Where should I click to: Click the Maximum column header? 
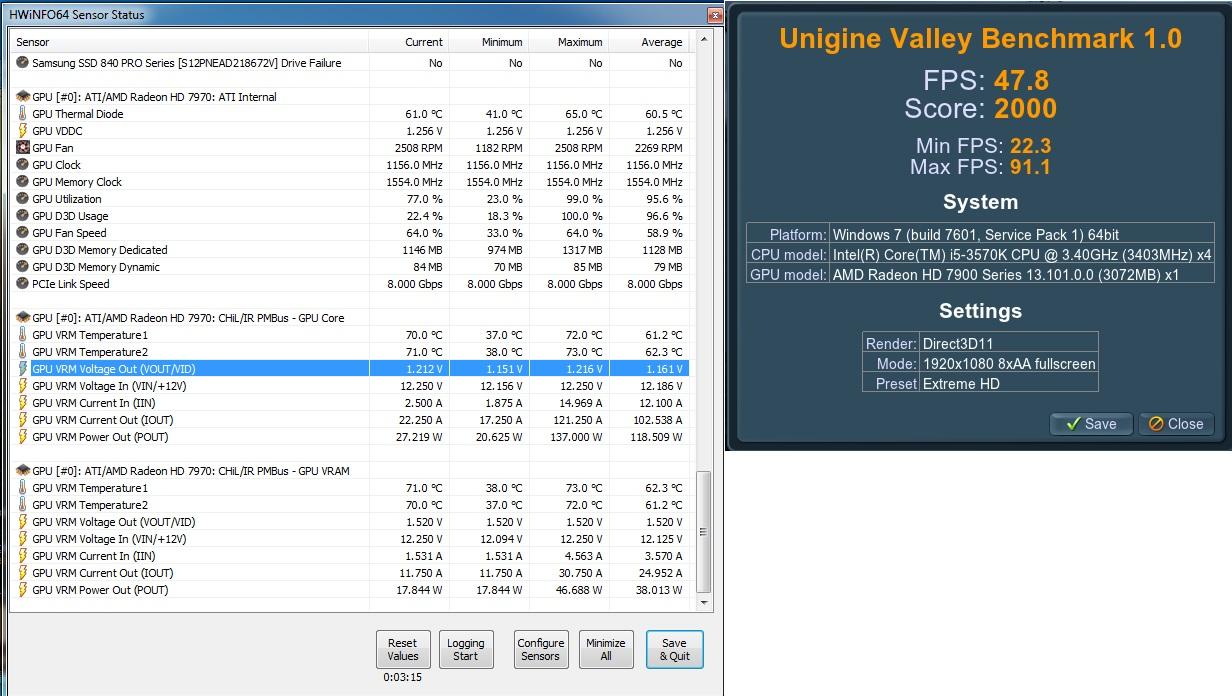pos(568,42)
